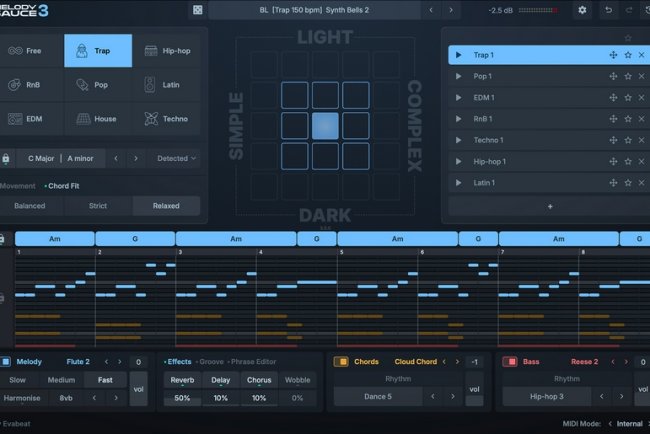Enable the Wobble effect
650x434 pixels.
(297, 380)
